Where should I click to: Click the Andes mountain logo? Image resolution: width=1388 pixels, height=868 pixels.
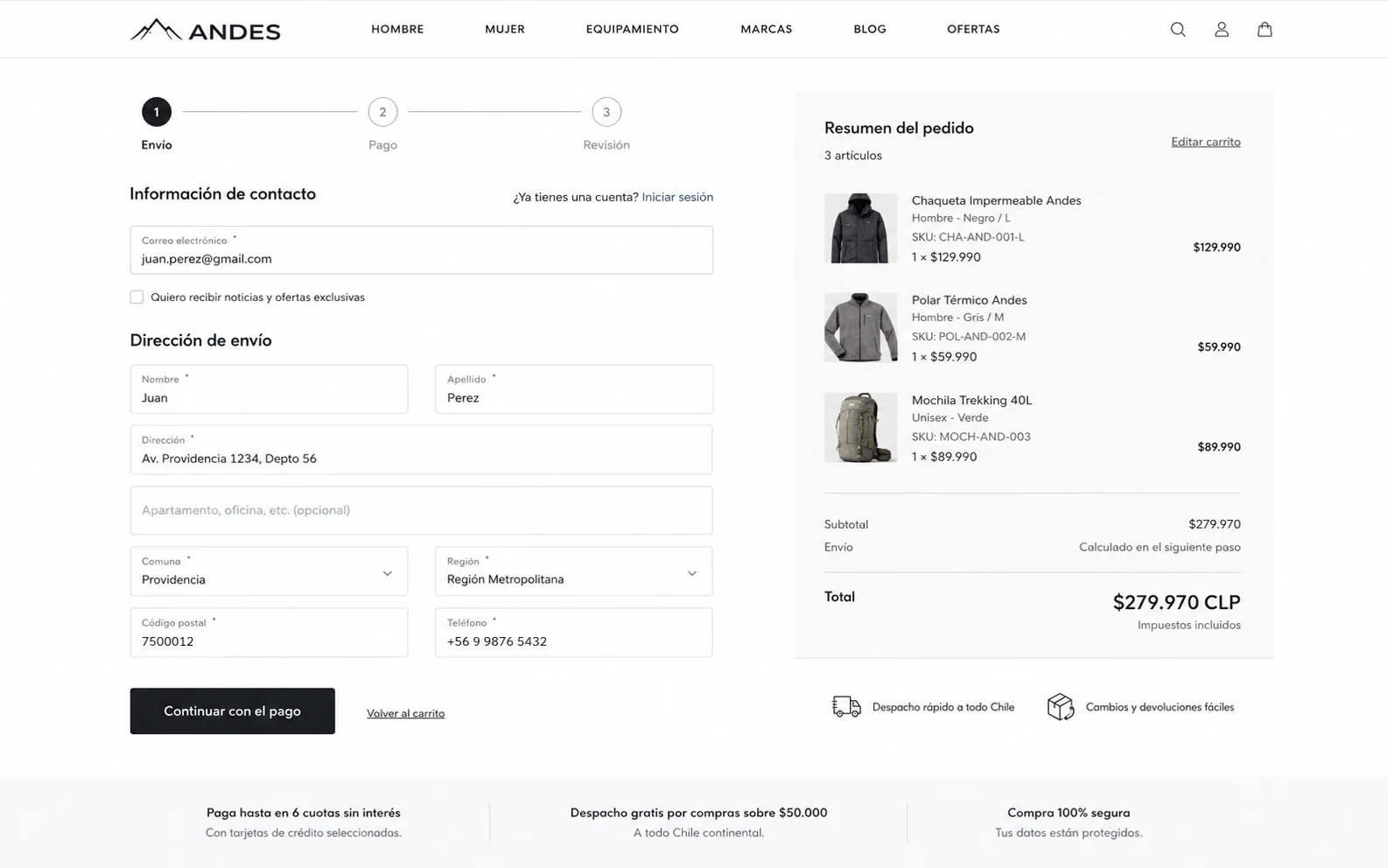click(205, 30)
